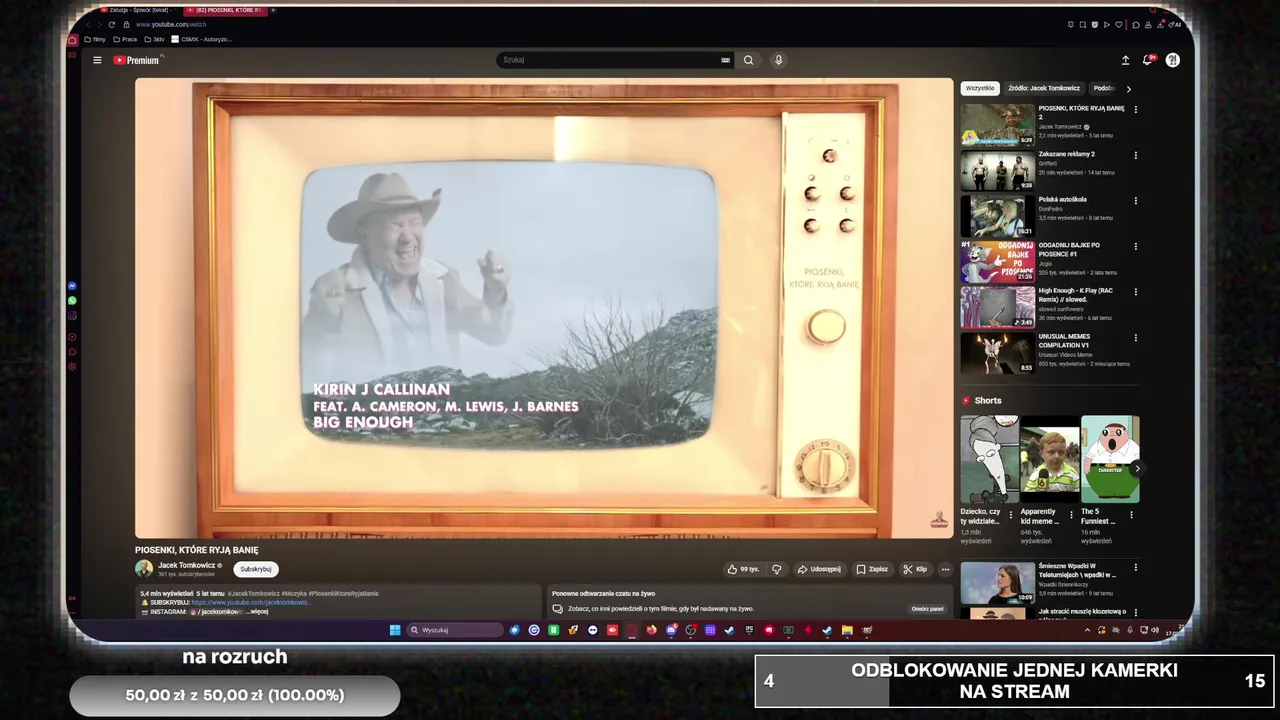Open options for 'ODGADNIJ BAJKE PO PIOSENCE #1'

pyautogui.click(x=1135, y=246)
